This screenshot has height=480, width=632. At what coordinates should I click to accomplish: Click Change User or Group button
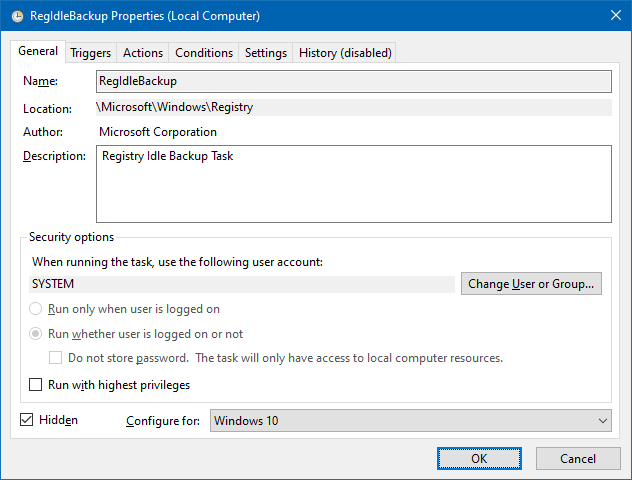coord(531,284)
